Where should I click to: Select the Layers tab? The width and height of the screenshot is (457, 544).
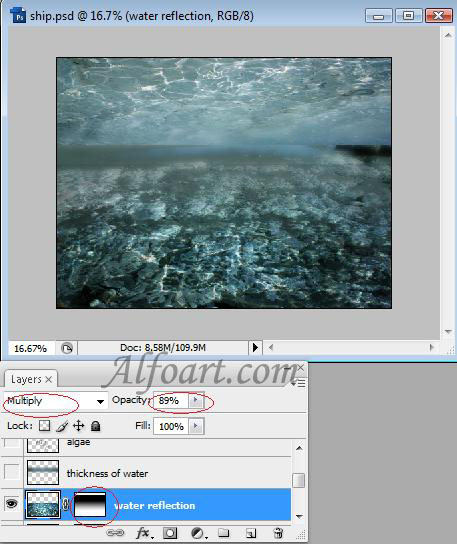(31, 379)
